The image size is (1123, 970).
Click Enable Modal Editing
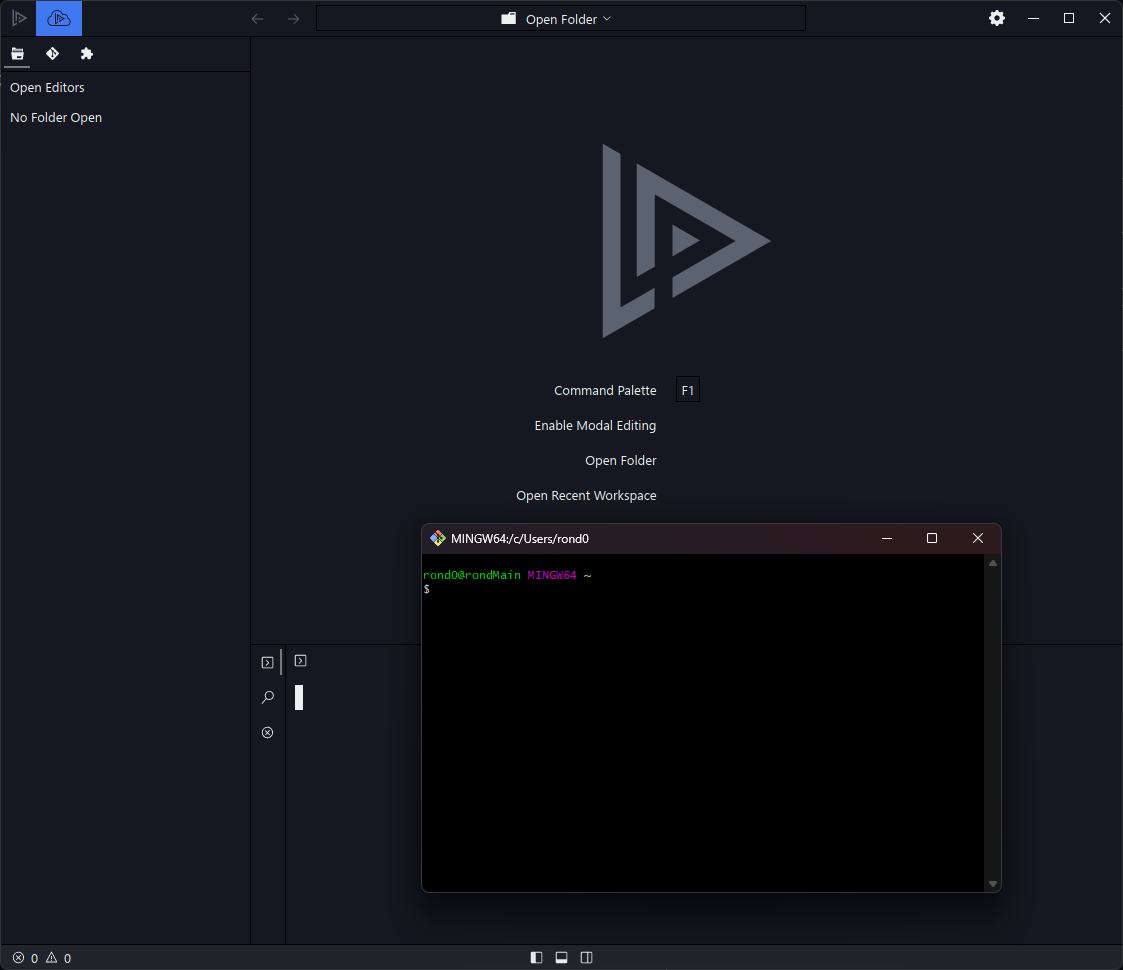point(595,425)
